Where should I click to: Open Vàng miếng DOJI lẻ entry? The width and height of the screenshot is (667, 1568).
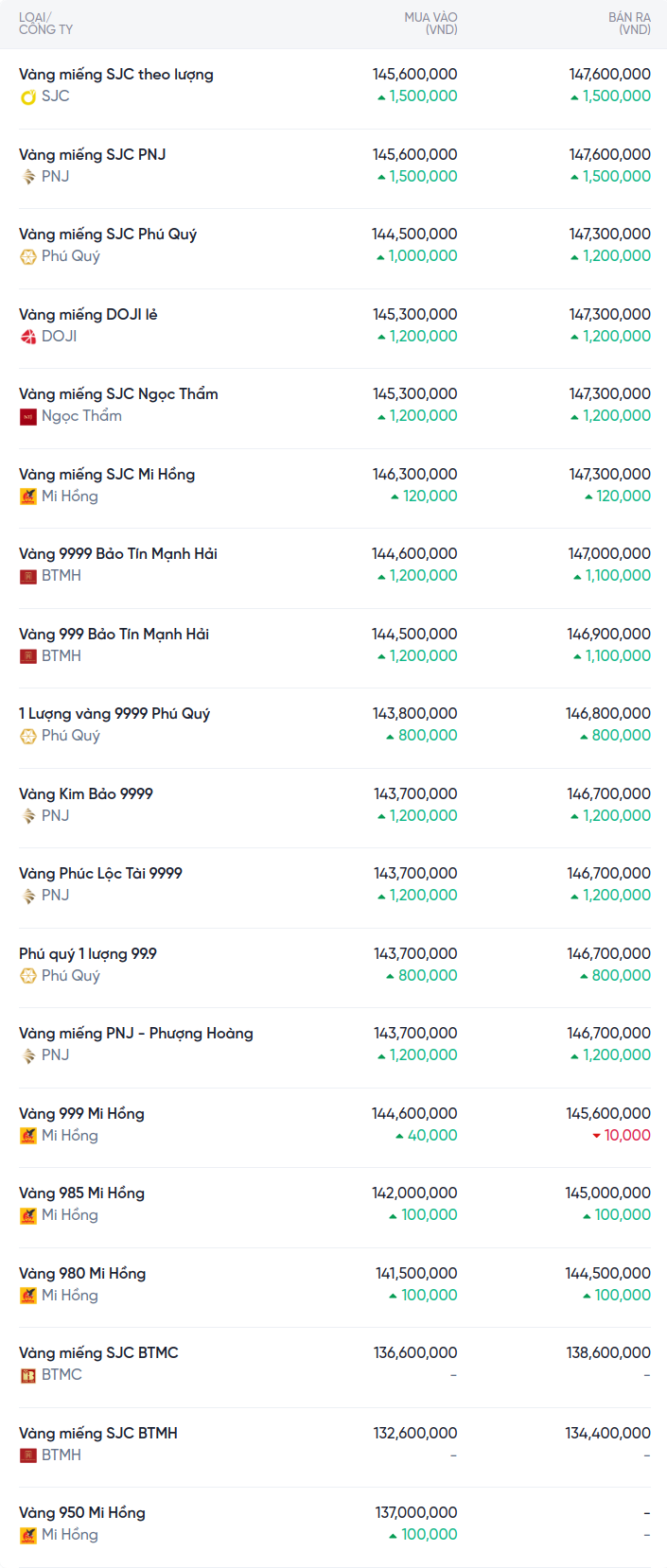click(x=88, y=315)
